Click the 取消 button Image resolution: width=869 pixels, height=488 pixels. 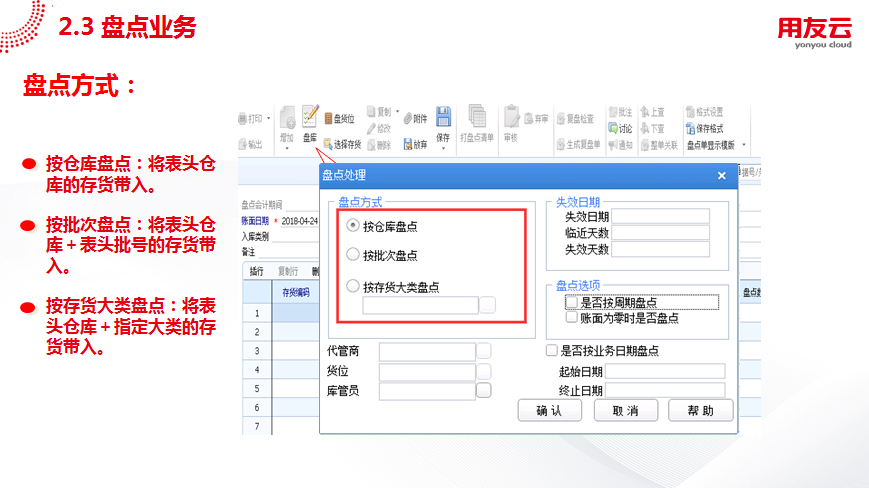[626, 410]
